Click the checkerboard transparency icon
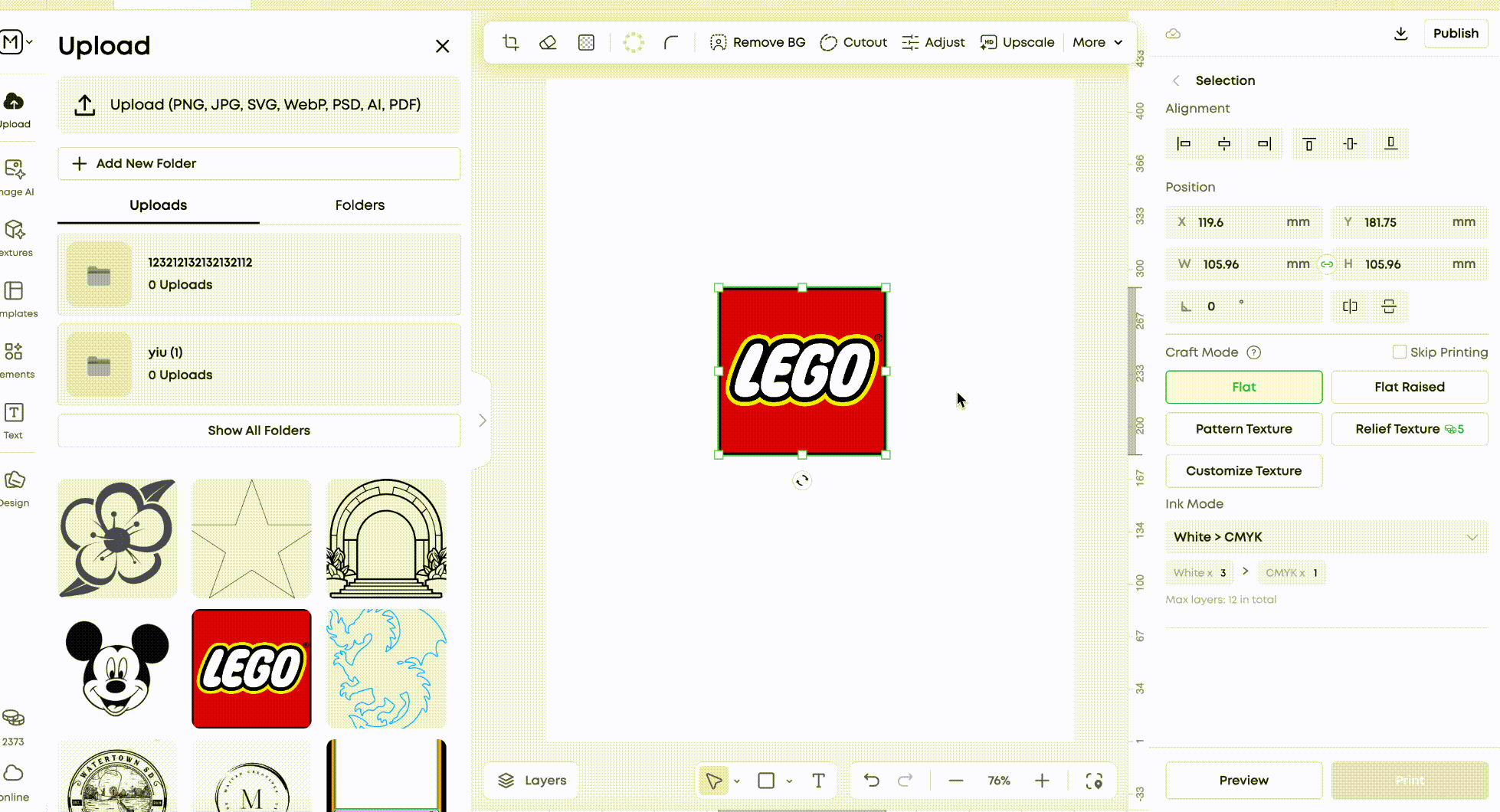The width and height of the screenshot is (1500, 812). pyautogui.click(x=586, y=42)
